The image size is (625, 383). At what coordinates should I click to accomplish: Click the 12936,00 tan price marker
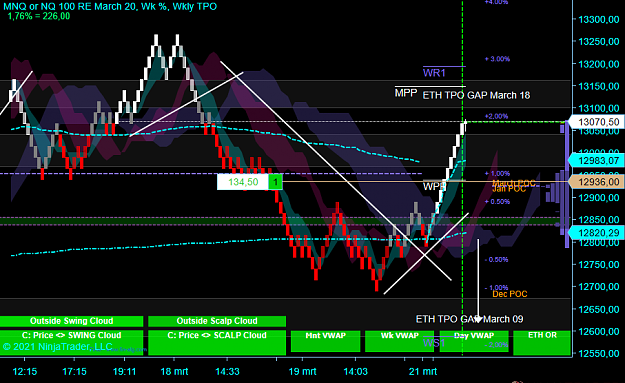(x=596, y=182)
